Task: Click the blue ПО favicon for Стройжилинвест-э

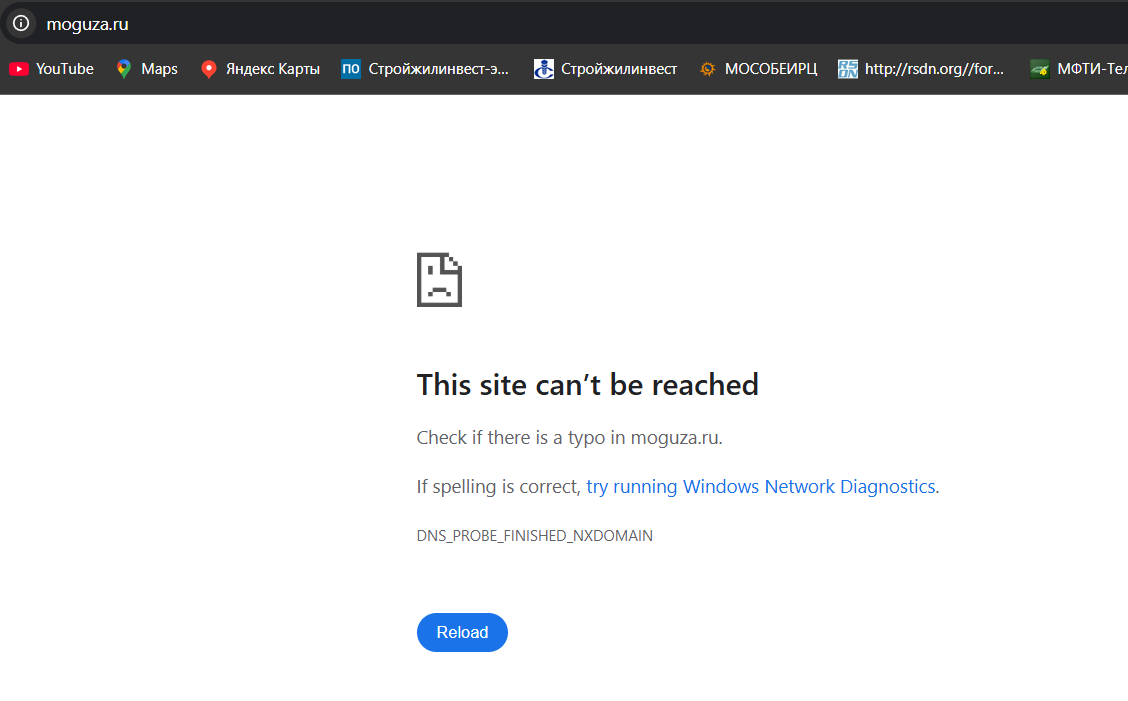Action: coord(351,69)
